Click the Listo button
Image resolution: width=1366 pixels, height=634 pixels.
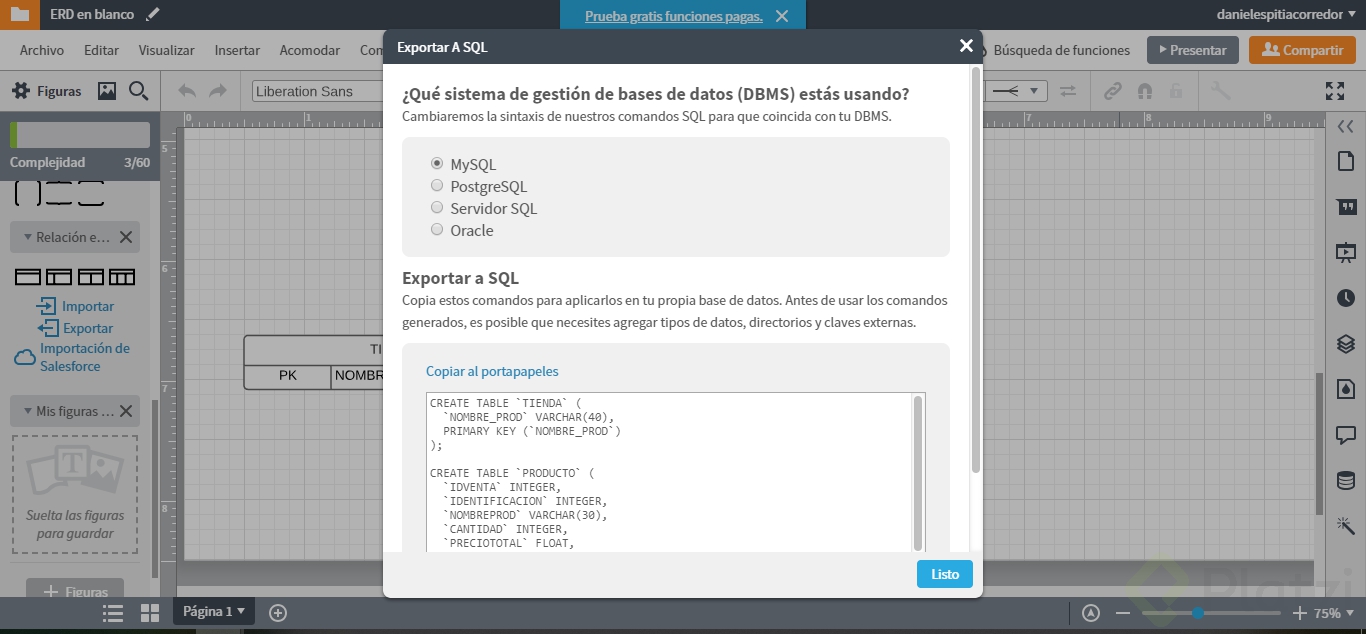[944, 574]
